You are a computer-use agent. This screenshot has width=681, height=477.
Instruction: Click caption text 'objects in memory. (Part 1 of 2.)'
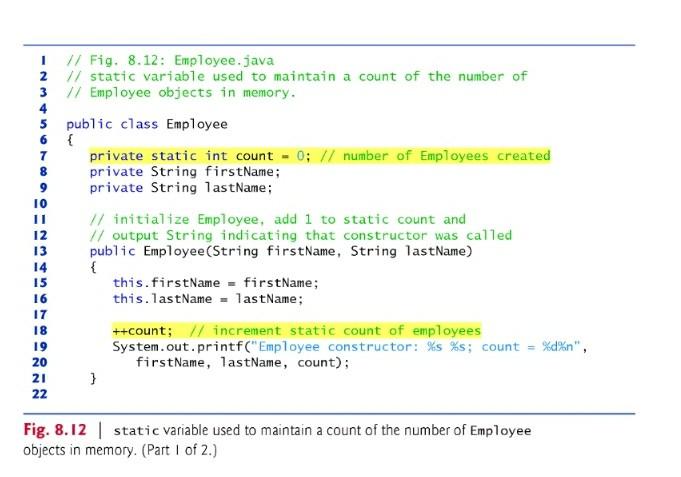[120, 450]
